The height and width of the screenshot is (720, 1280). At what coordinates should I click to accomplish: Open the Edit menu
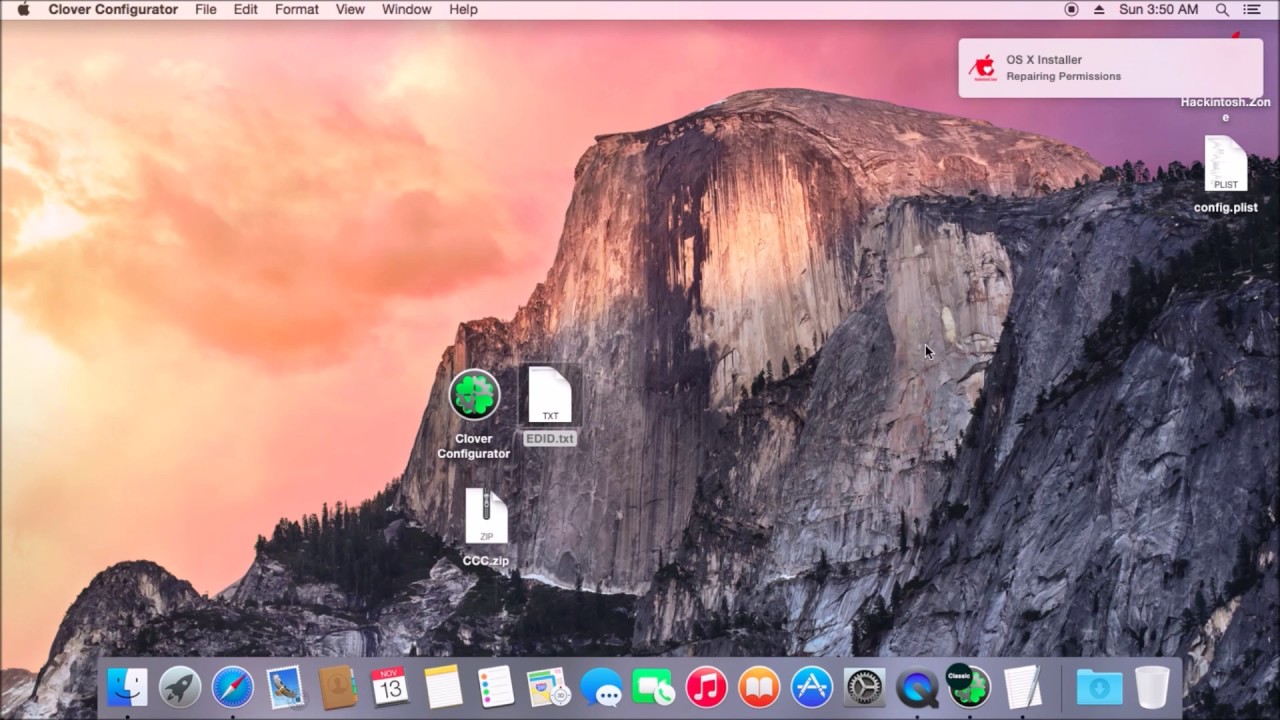[246, 9]
